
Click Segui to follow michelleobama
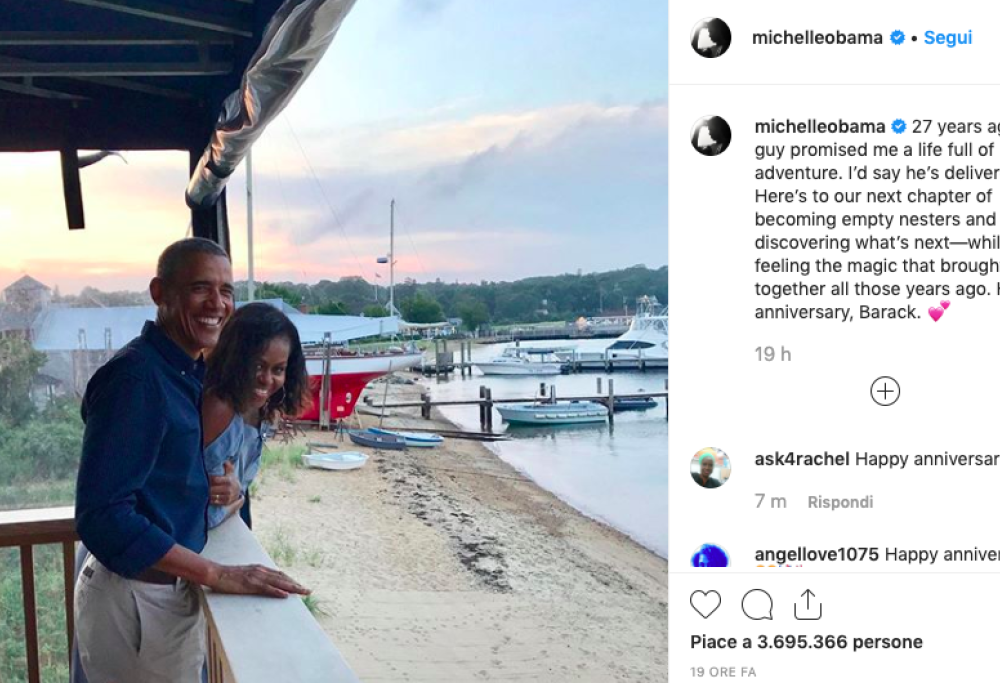coord(947,37)
